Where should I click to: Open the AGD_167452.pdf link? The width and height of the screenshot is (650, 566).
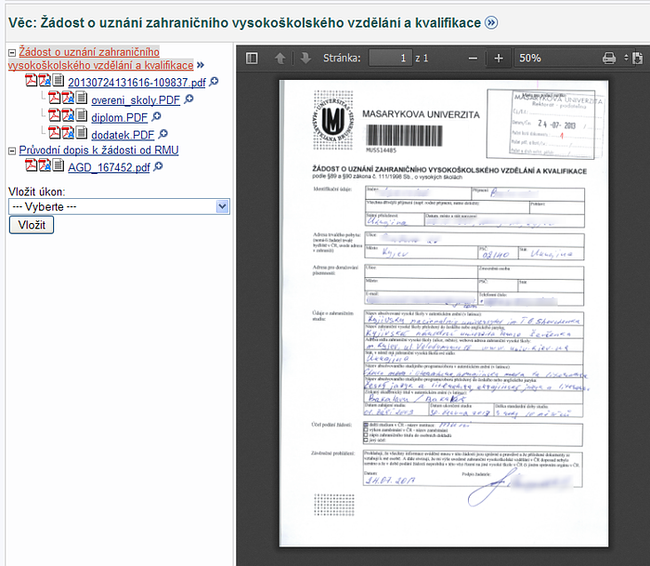point(109,168)
